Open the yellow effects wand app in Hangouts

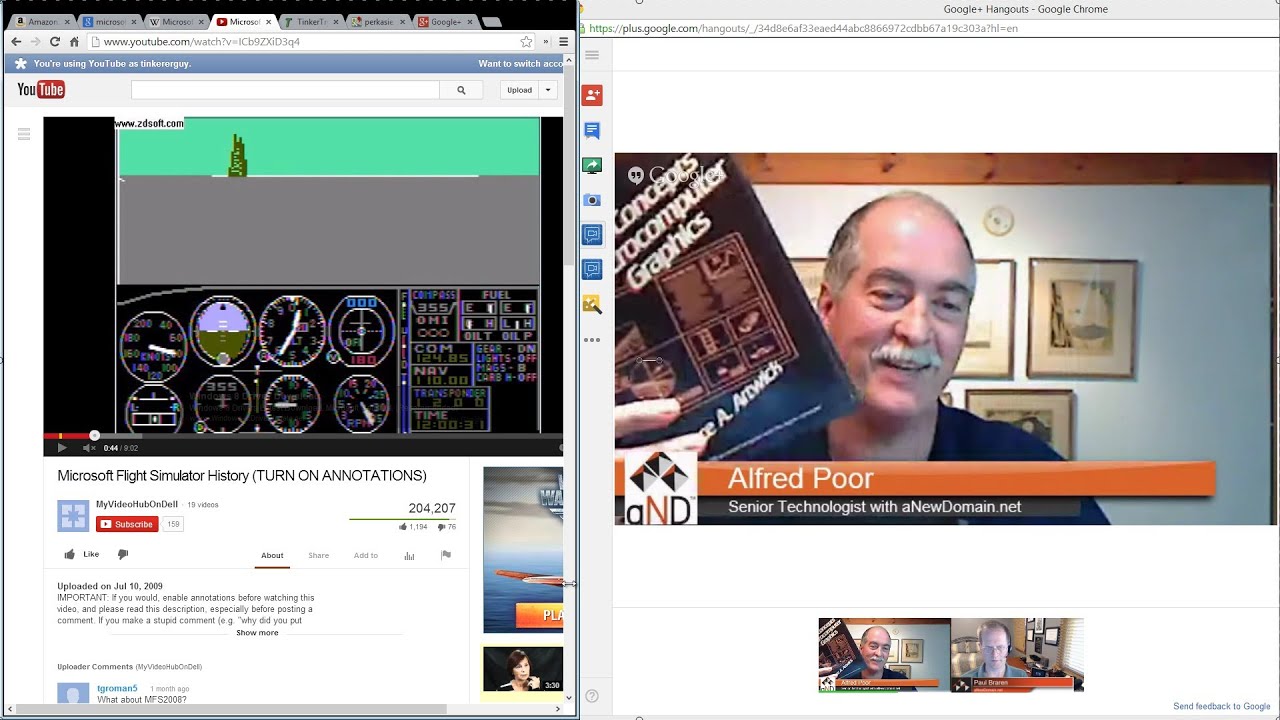click(592, 304)
